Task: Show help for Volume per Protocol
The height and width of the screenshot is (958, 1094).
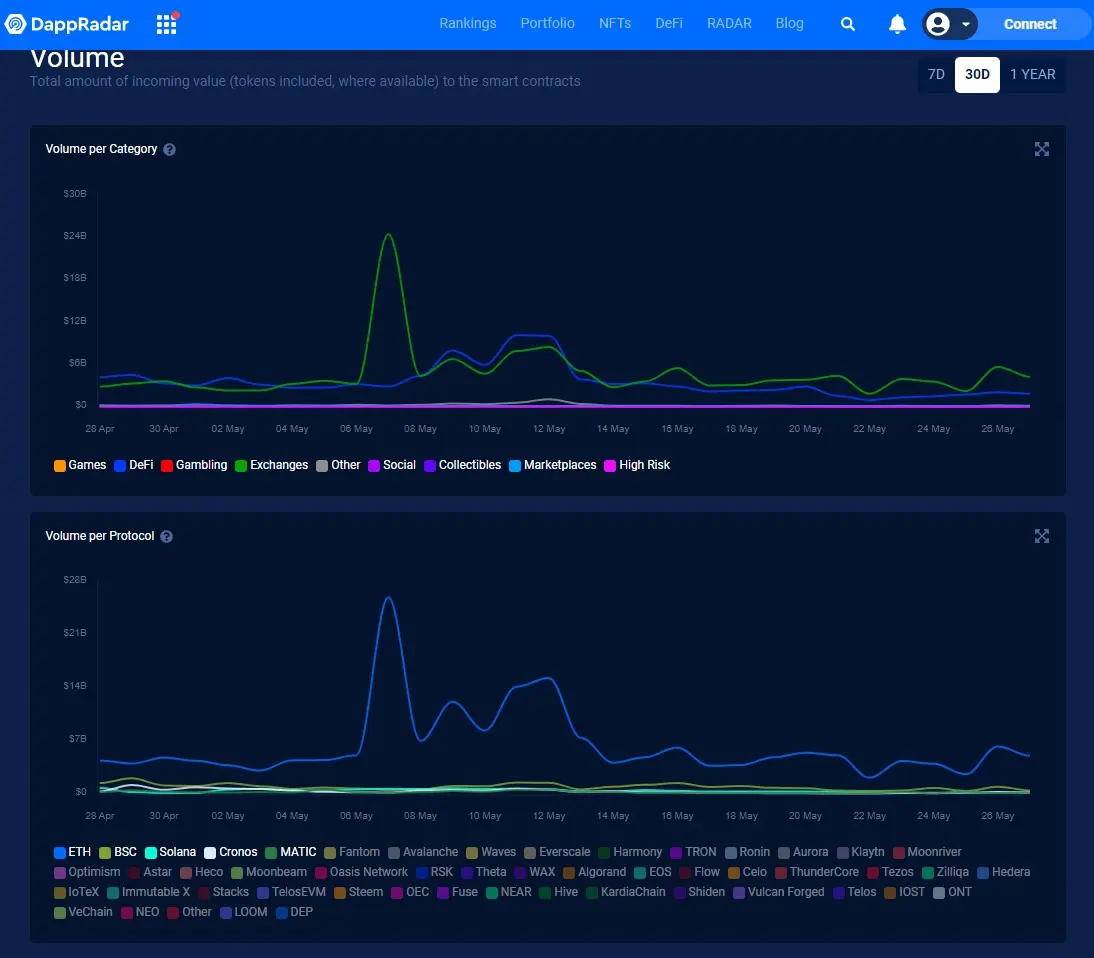Action: (x=167, y=537)
